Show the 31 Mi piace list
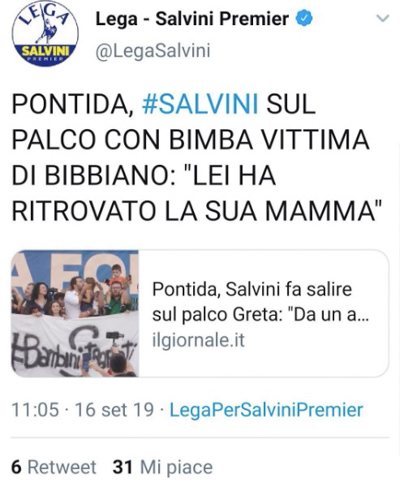 click(x=162, y=467)
